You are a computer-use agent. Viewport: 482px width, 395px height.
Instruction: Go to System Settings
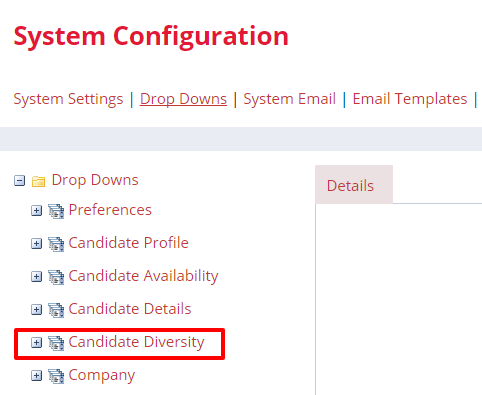click(68, 99)
